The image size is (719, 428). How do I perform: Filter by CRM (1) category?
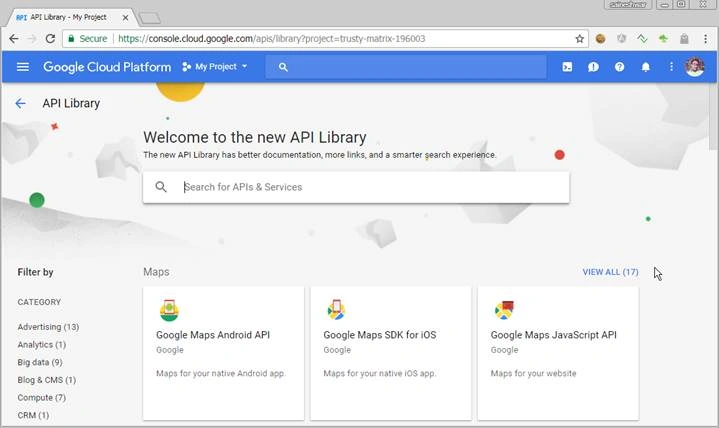(x=33, y=415)
